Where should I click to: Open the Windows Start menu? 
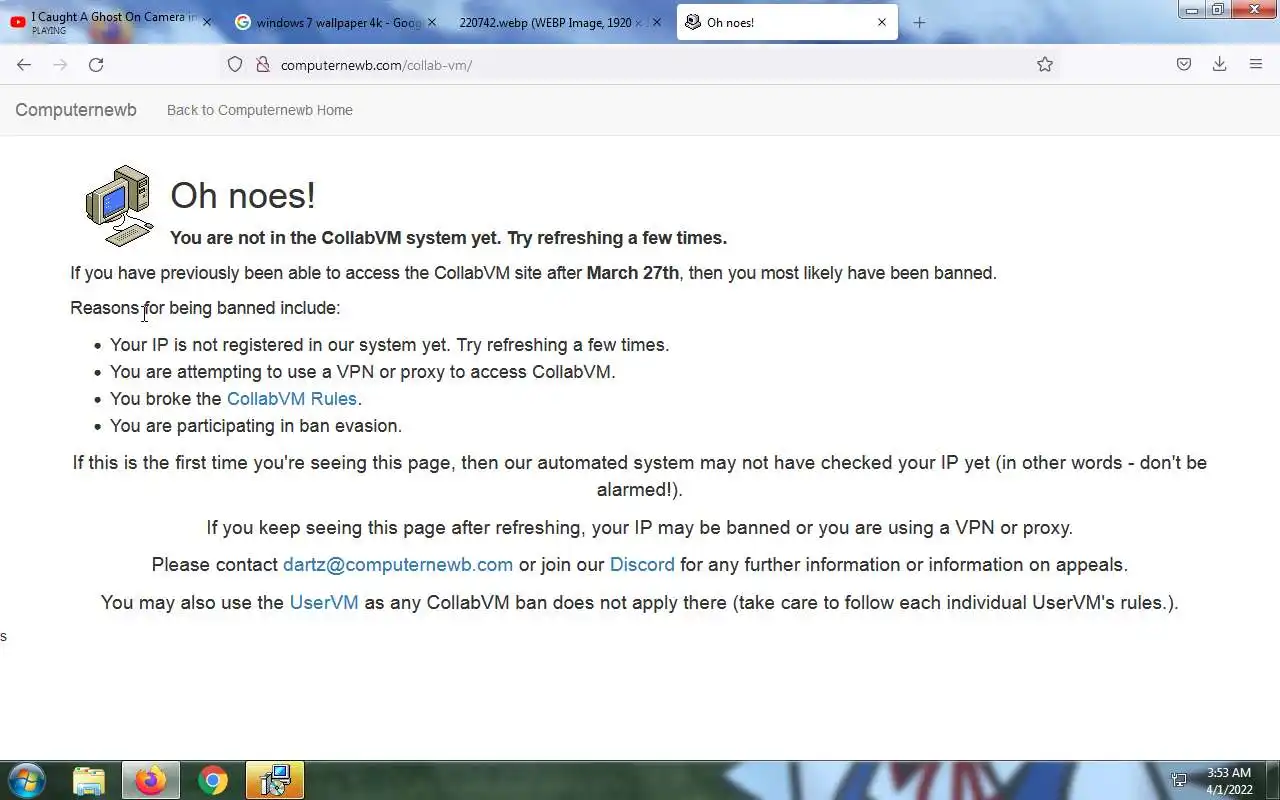27,780
